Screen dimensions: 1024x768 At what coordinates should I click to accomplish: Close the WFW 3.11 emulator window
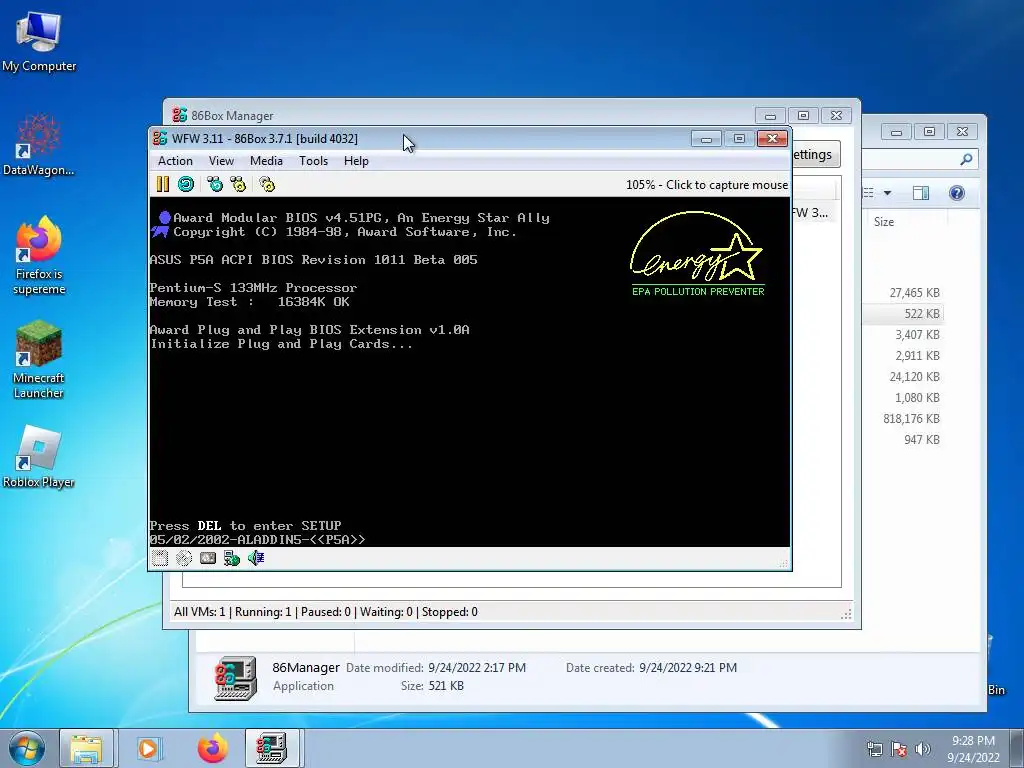(x=773, y=138)
